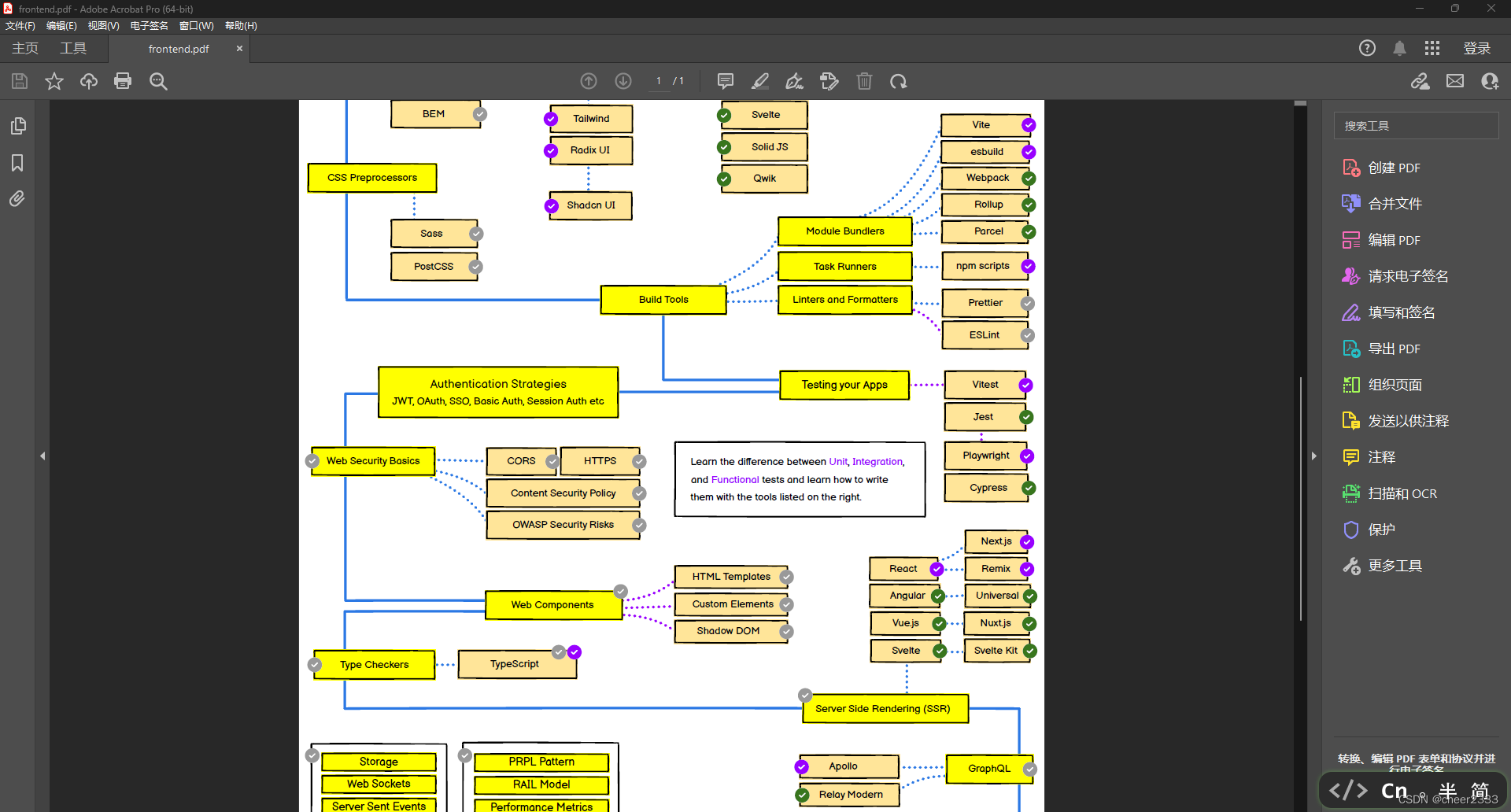This screenshot has height=812, width=1511.
Task: Click the delete trash icon
Action: 864,81
